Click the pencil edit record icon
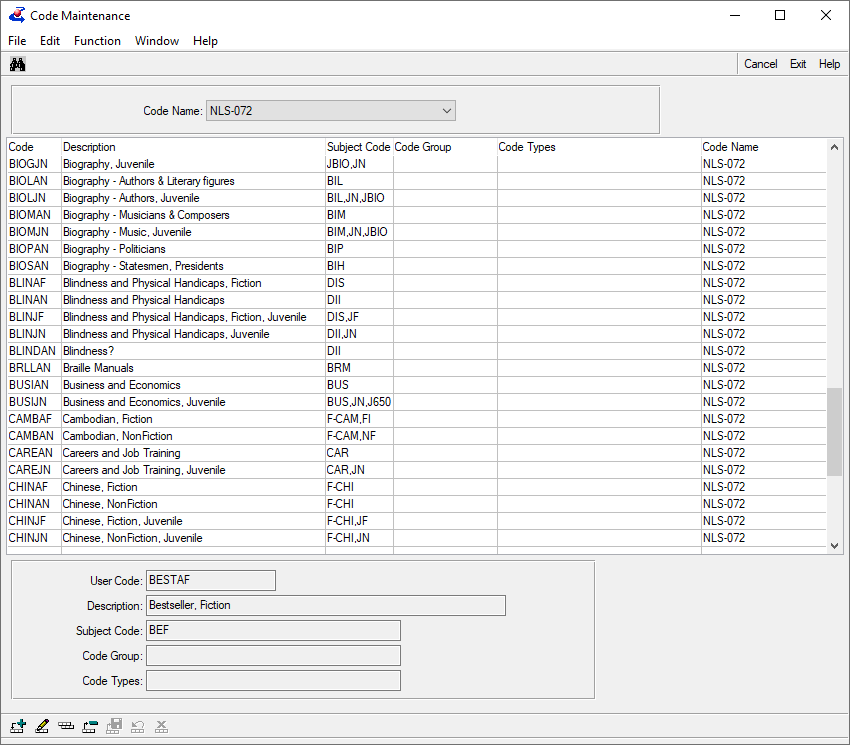Image resolution: width=850 pixels, height=745 pixels. pyautogui.click(x=42, y=726)
